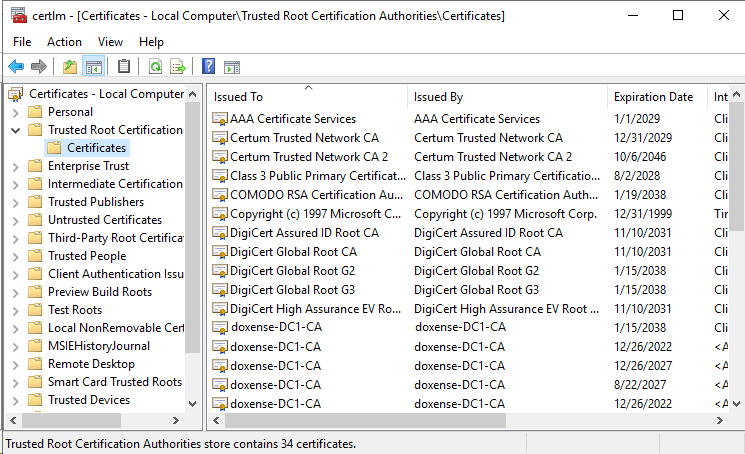Screen dimensions: 745x454
Task: Select Untrusted Certificates in the tree
Action: coord(104,220)
